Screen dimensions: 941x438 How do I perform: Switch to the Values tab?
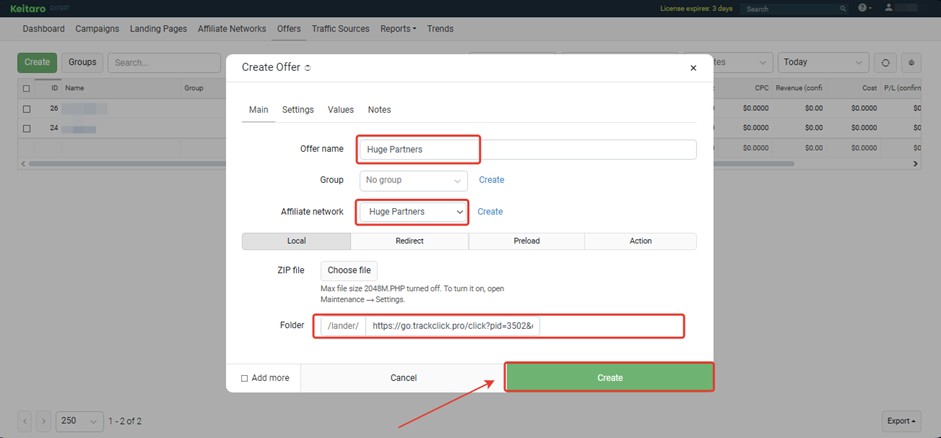click(x=341, y=110)
